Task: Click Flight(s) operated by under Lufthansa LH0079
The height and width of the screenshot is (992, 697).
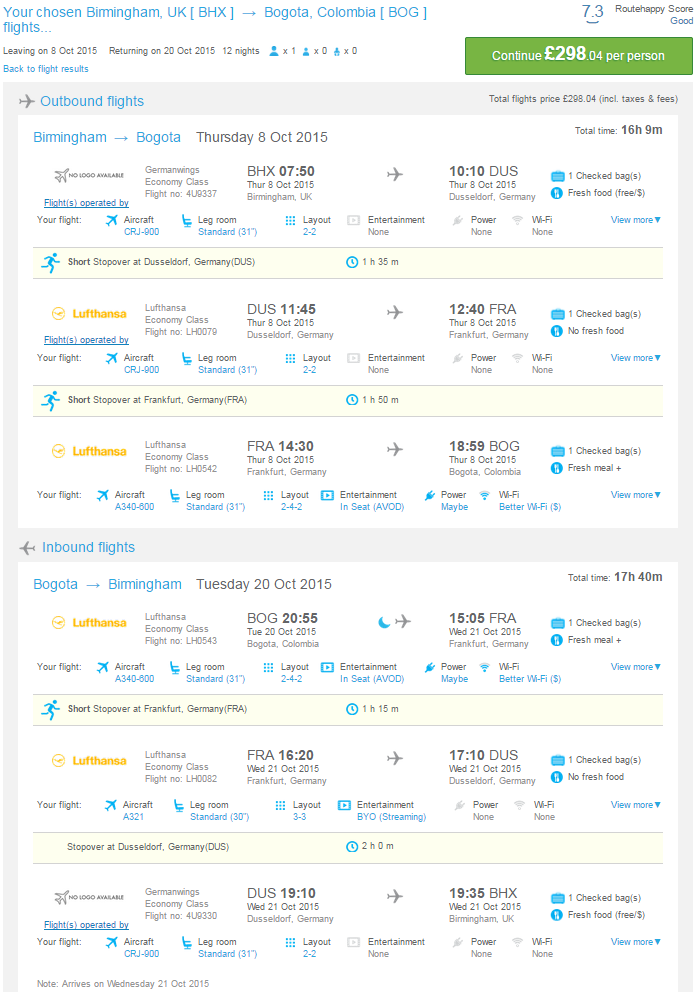Action: 86,340
